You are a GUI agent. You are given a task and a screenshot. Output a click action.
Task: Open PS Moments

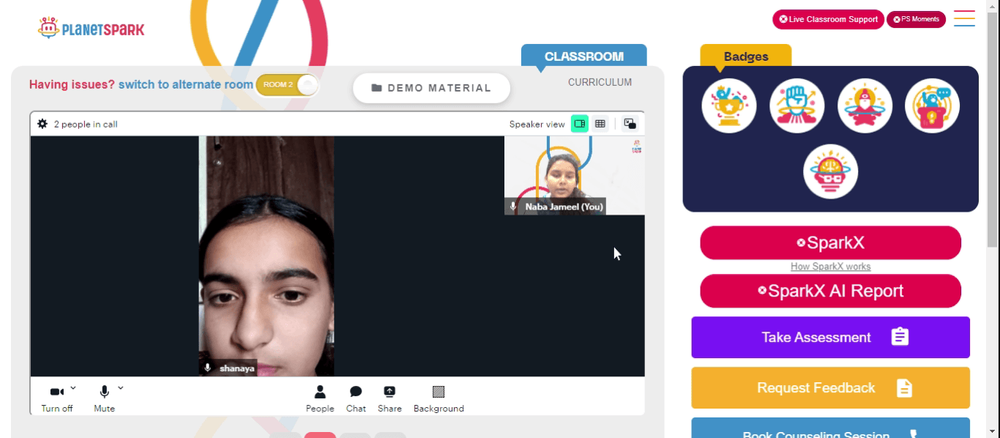pos(916,19)
